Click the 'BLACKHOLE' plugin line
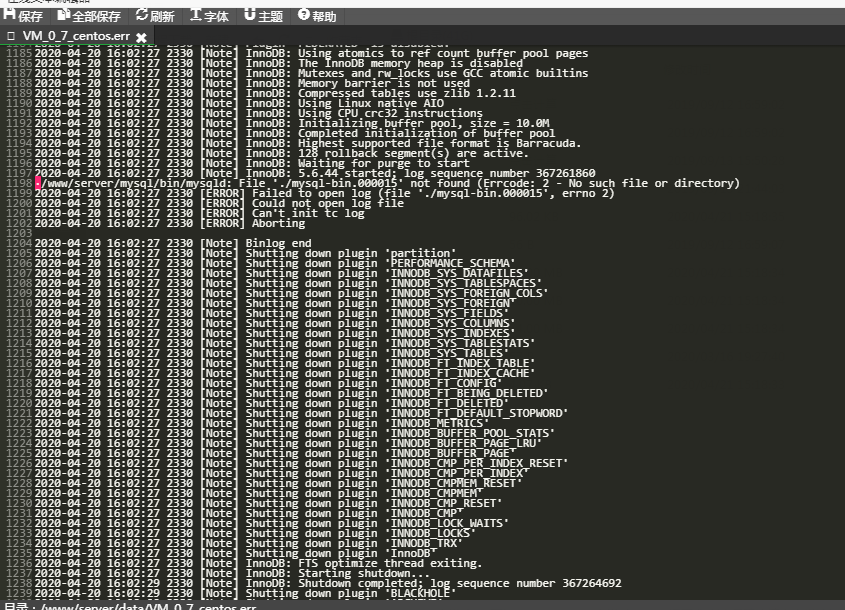Image resolution: width=845 pixels, height=610 pixels. tap(245, 593)
